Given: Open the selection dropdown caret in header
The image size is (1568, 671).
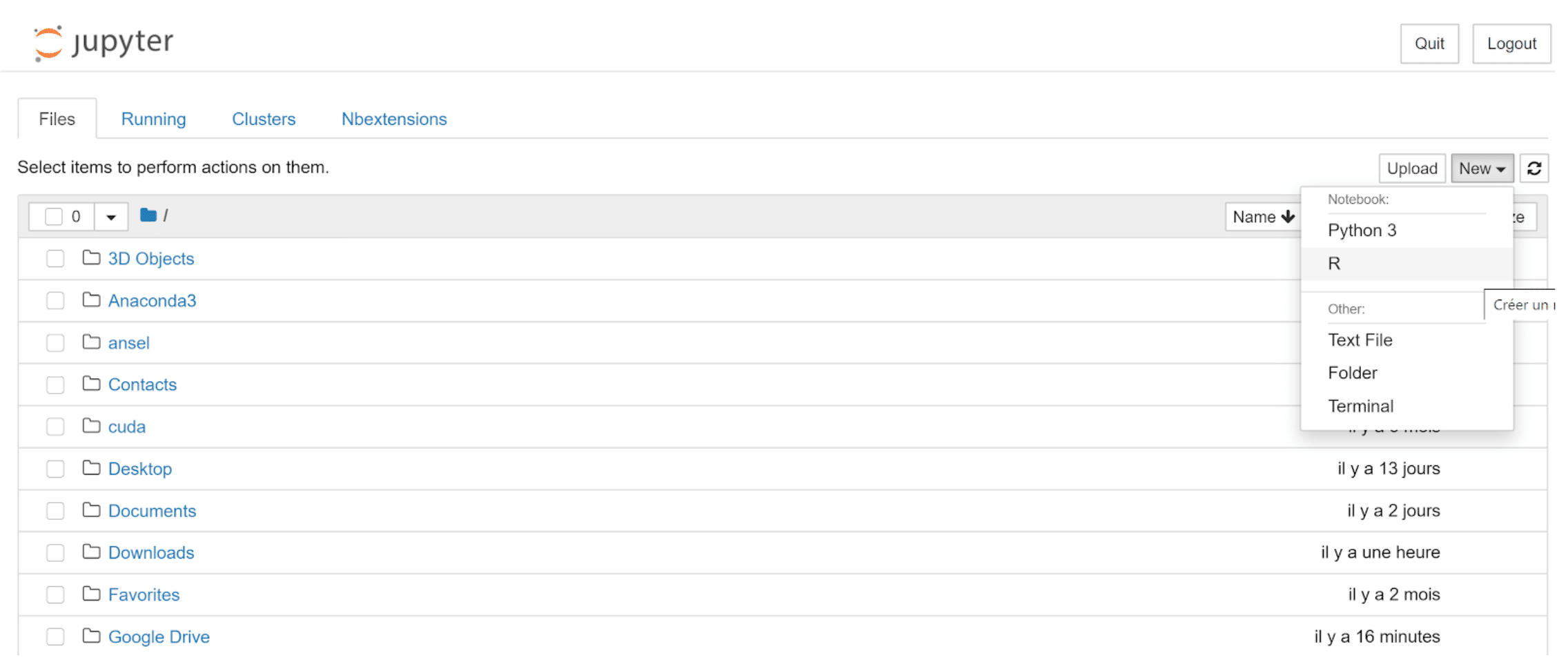Looking at the screenshot, I should pos(110,217).
